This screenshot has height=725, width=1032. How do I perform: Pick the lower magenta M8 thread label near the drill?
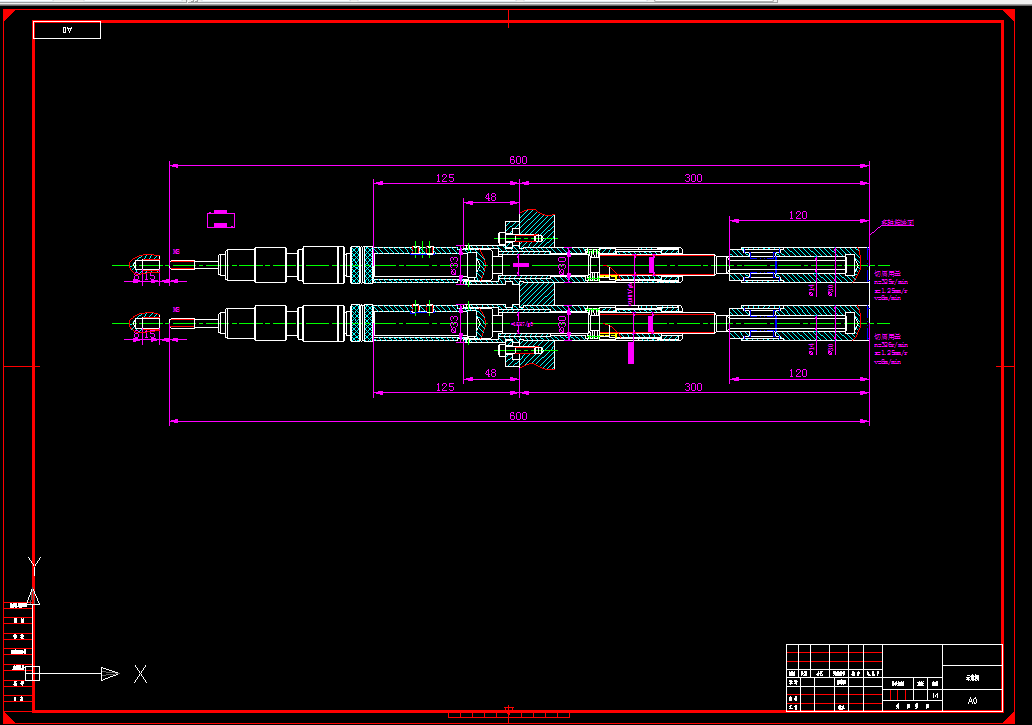coord(176,309)
